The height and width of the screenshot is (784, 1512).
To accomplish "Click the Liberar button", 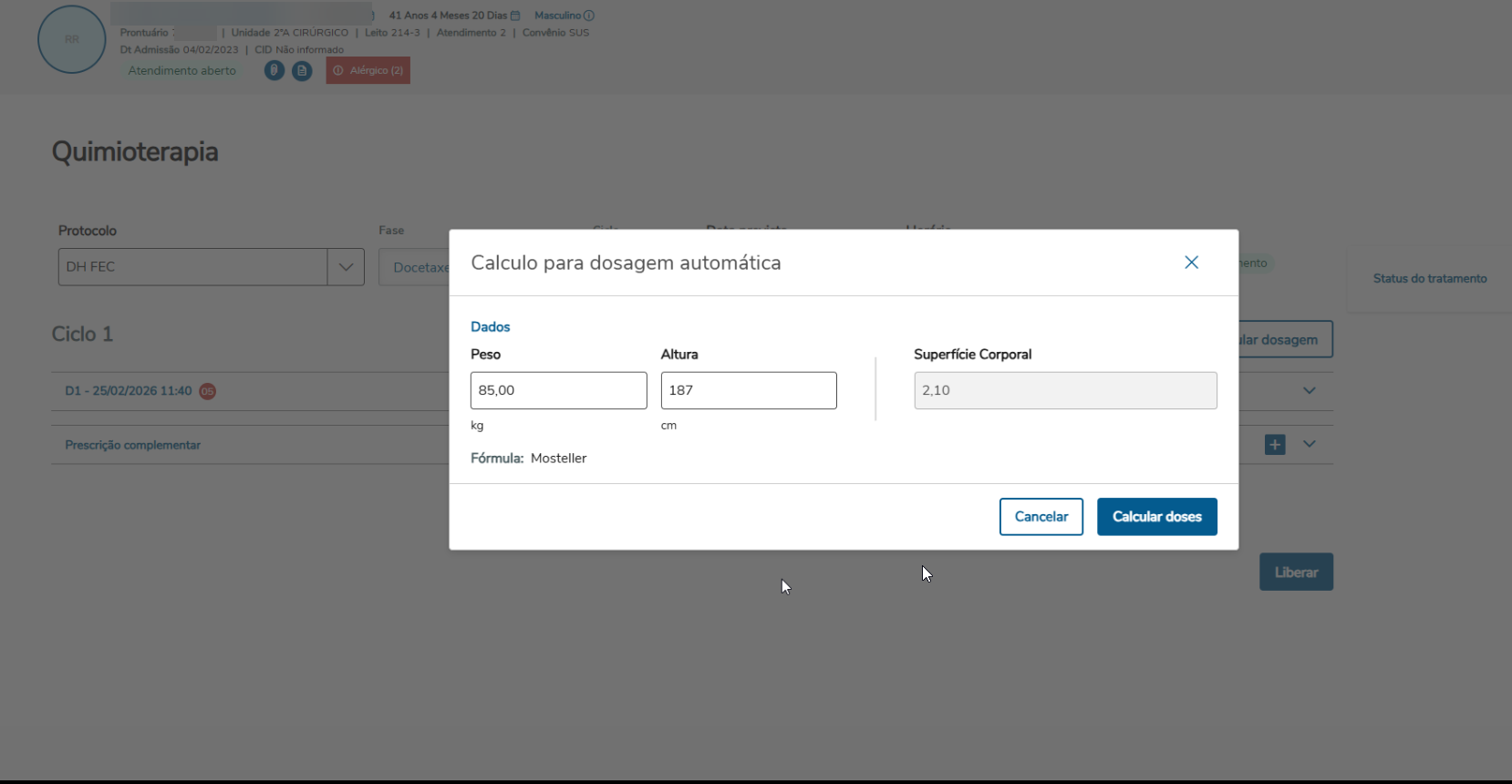I will pyautogui.click(x=1296, y=573).
